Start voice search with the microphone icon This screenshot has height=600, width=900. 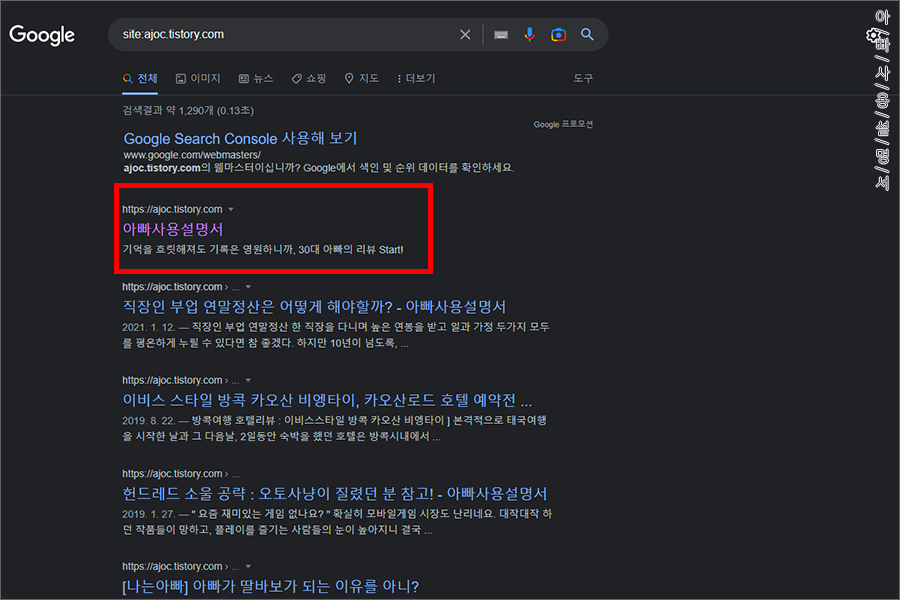pos(529,35)
